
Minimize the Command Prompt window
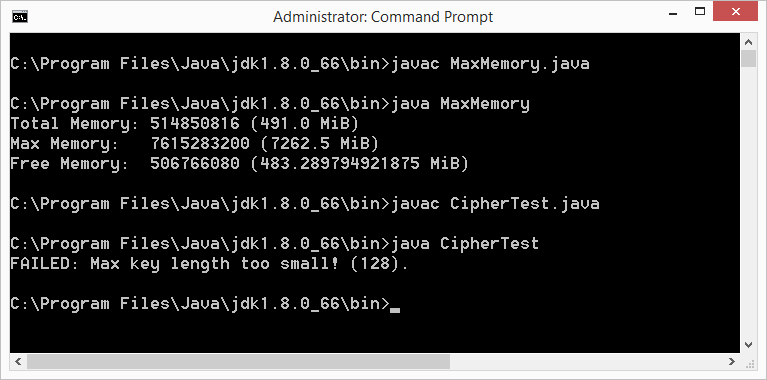click(673, 13)
